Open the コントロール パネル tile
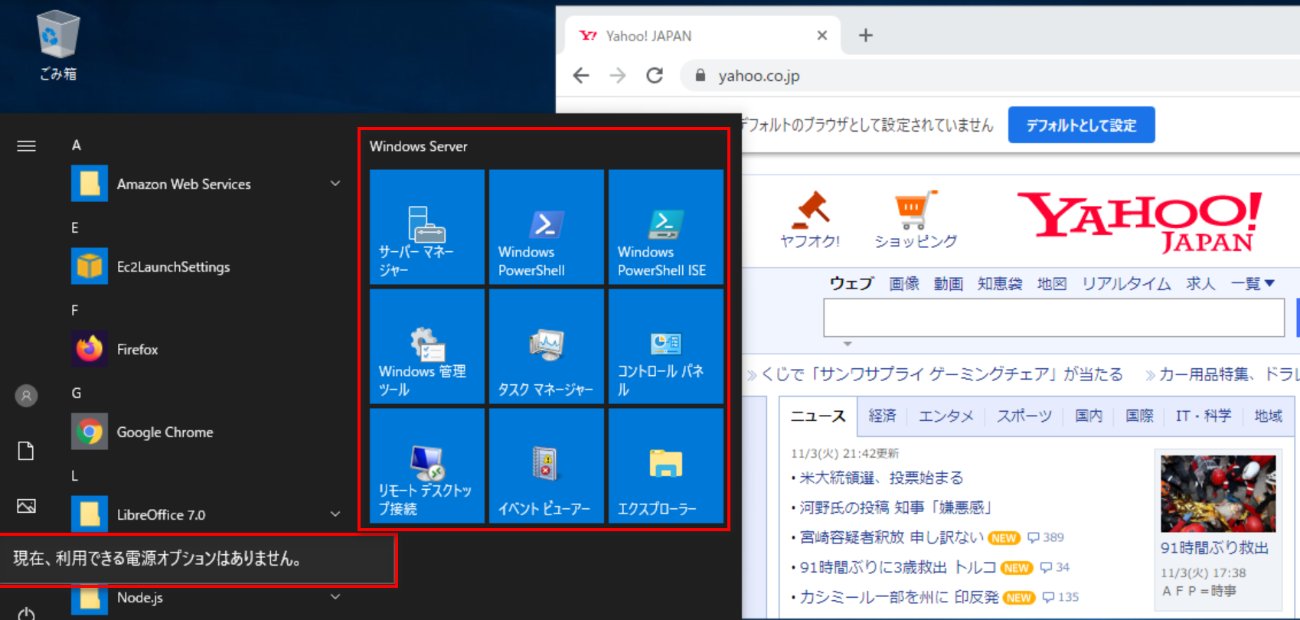 665,346
